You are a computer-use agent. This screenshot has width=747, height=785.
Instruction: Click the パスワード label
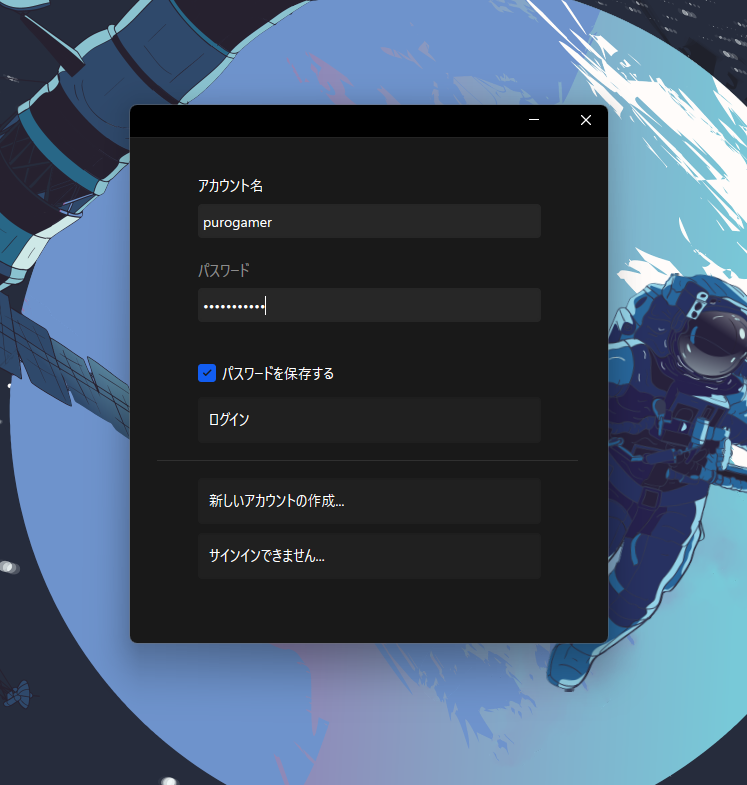(224, 270)
